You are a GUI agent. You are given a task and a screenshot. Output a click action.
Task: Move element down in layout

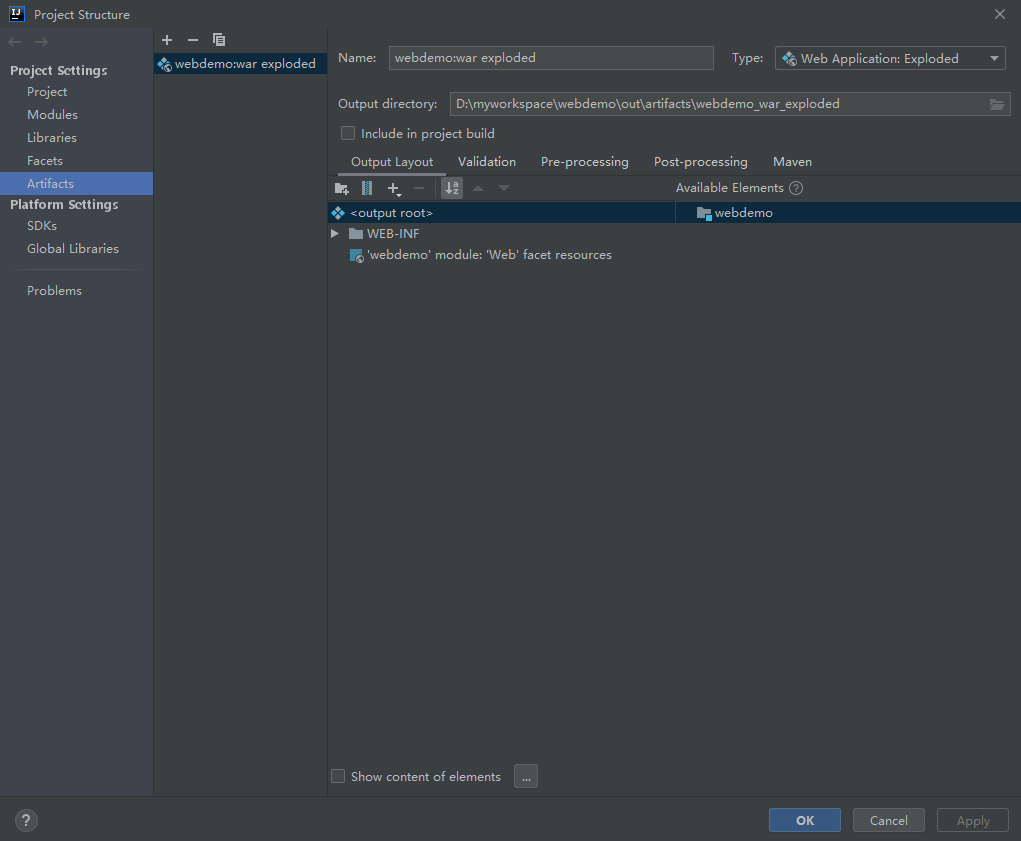pyautogui.click(x=504, y=189)
